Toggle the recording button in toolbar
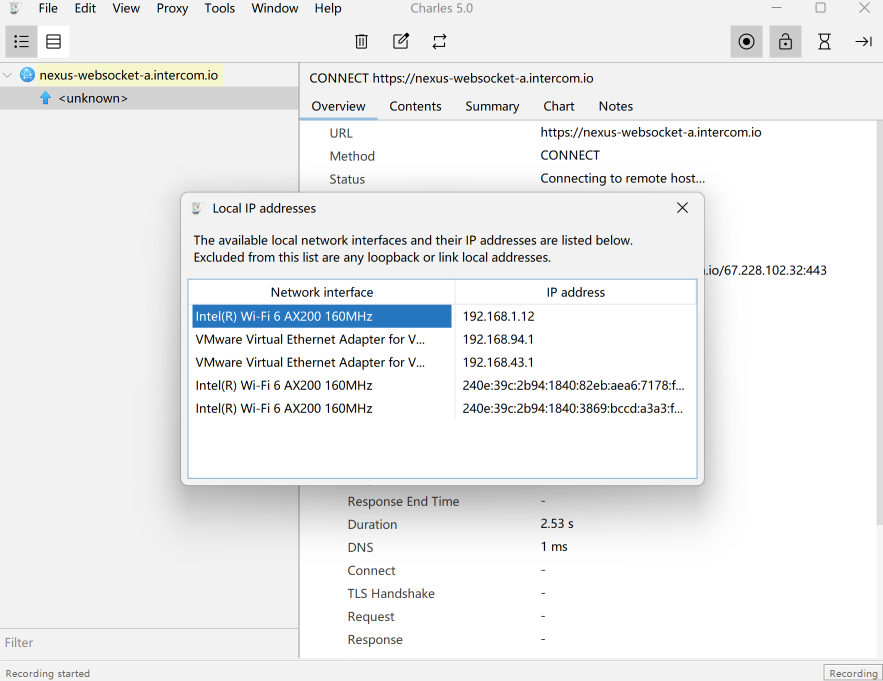883x681 pixels. [x=746, y=42]
